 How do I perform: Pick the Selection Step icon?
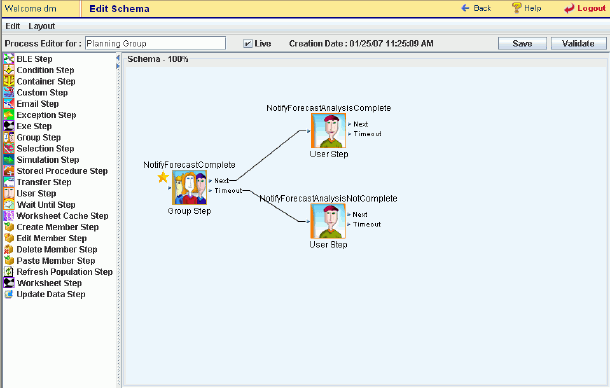point(9,149)
